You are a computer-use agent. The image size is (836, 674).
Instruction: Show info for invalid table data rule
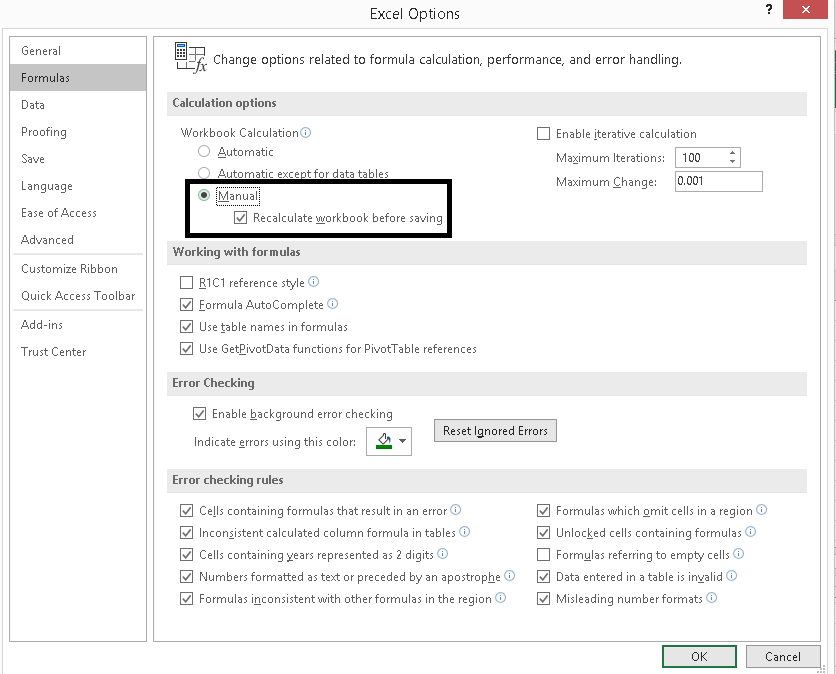click(x=732, y=575)
